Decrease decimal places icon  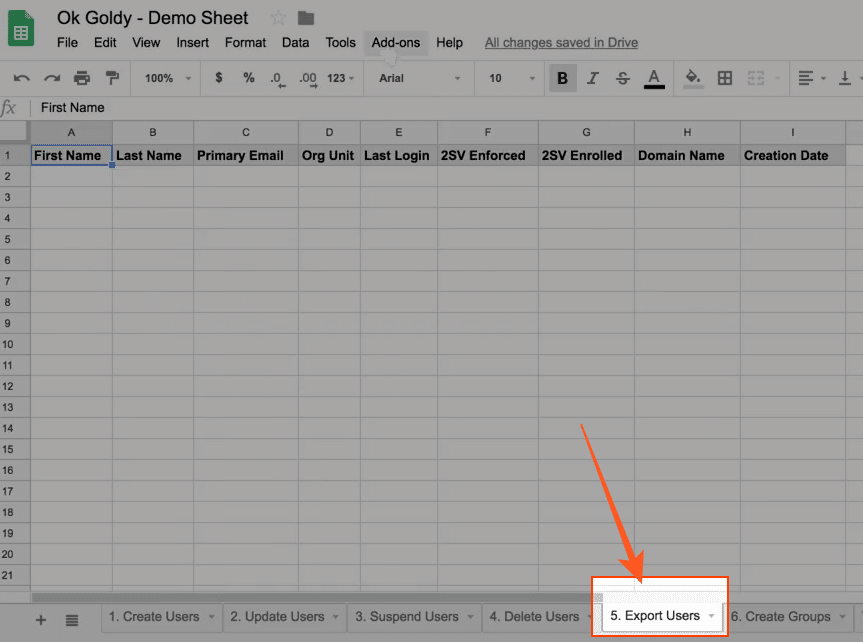278,79
